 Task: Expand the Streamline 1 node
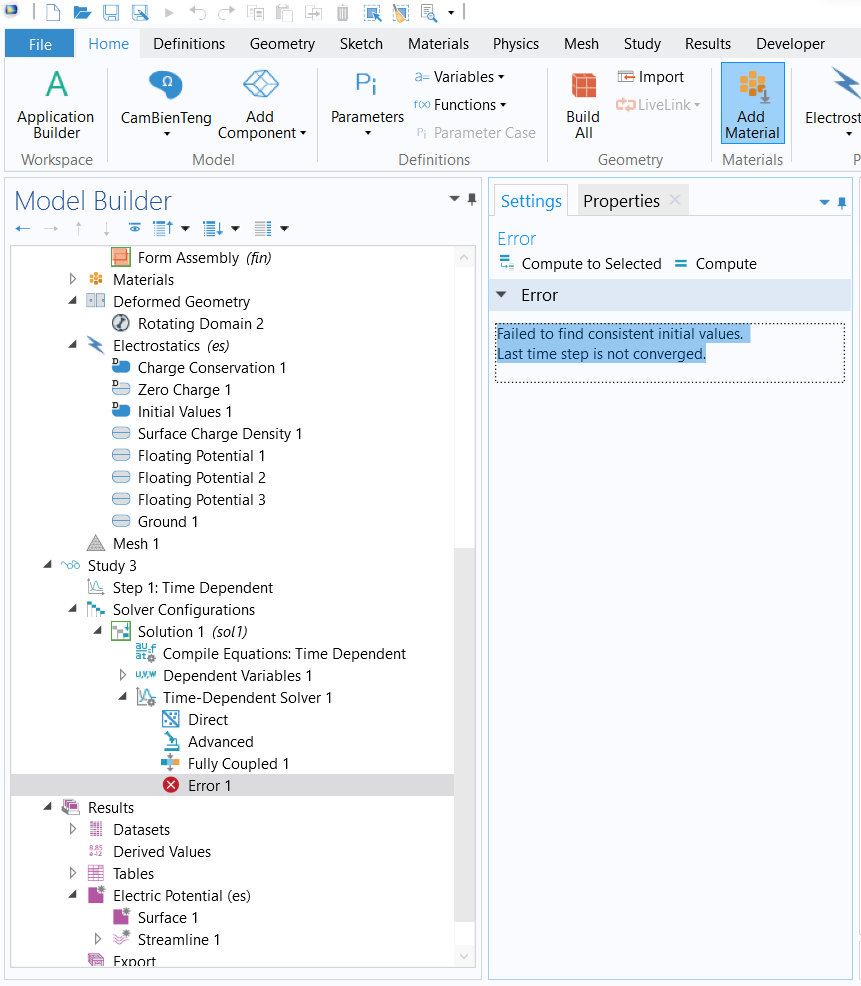tap(97, 939)
